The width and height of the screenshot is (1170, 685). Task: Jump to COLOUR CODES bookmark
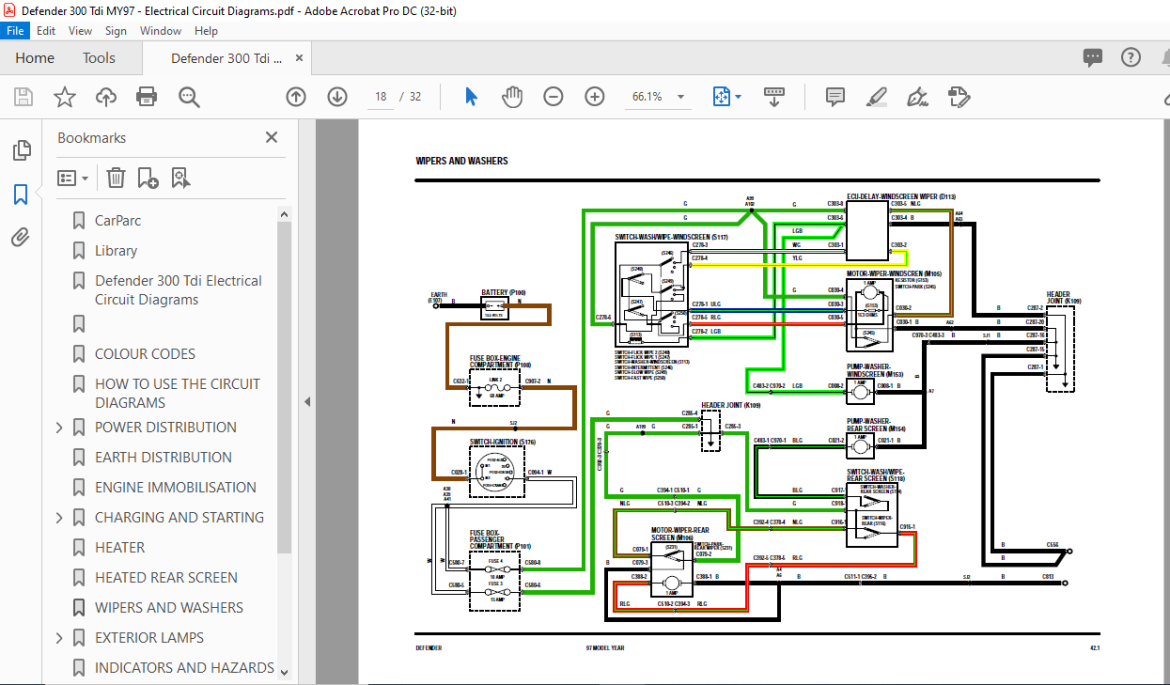click(x=145, y=354)
